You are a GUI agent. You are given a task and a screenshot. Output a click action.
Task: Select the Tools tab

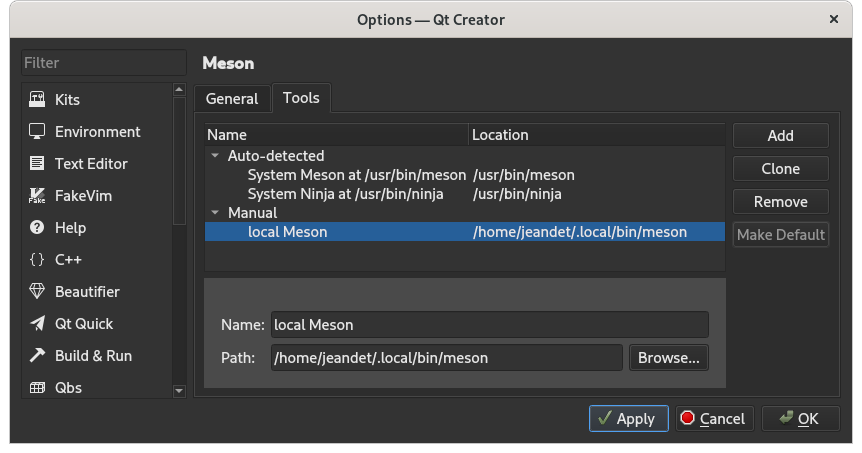pyautogui.click(x=301, y=98)
